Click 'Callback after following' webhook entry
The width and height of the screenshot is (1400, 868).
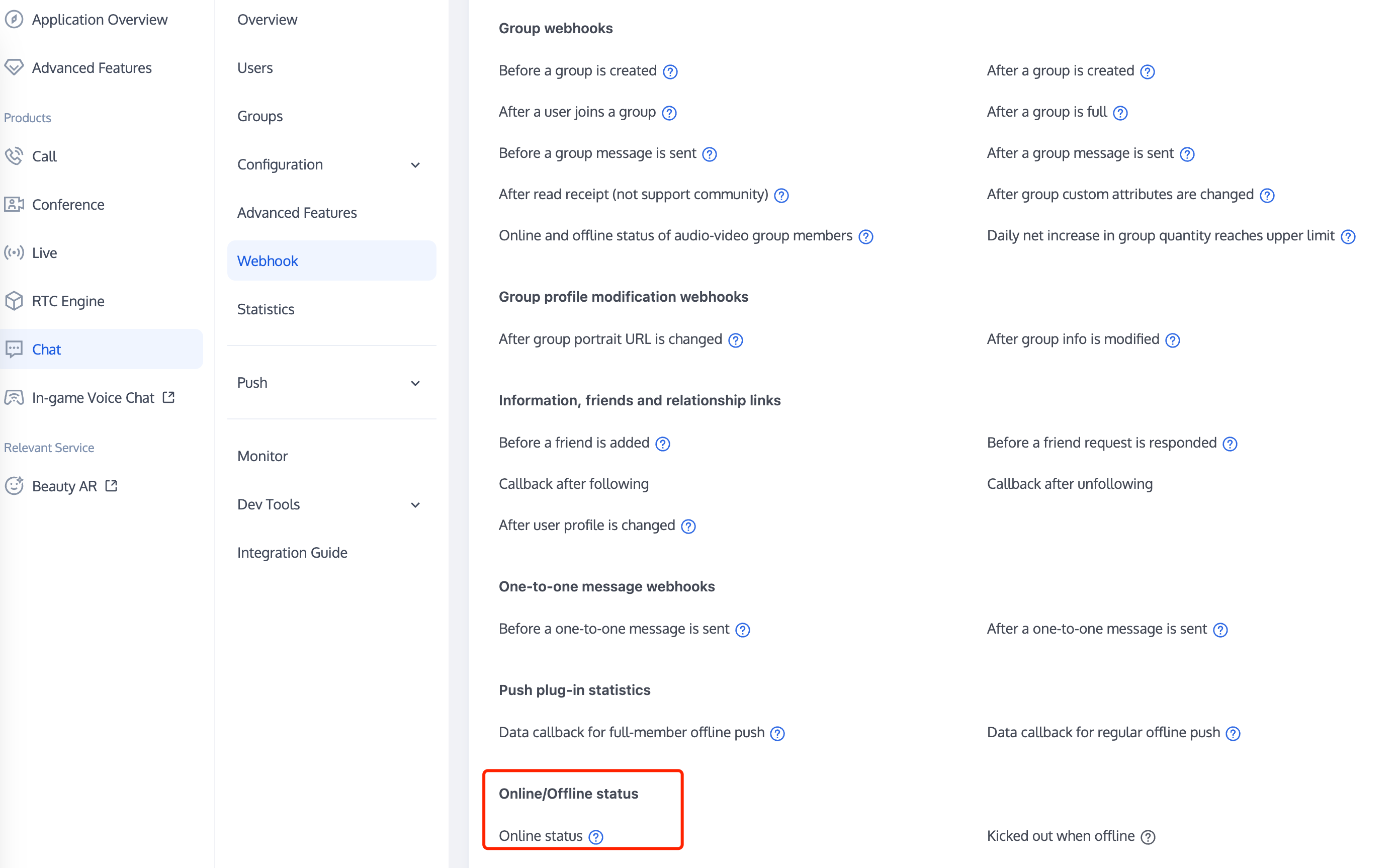573,484
